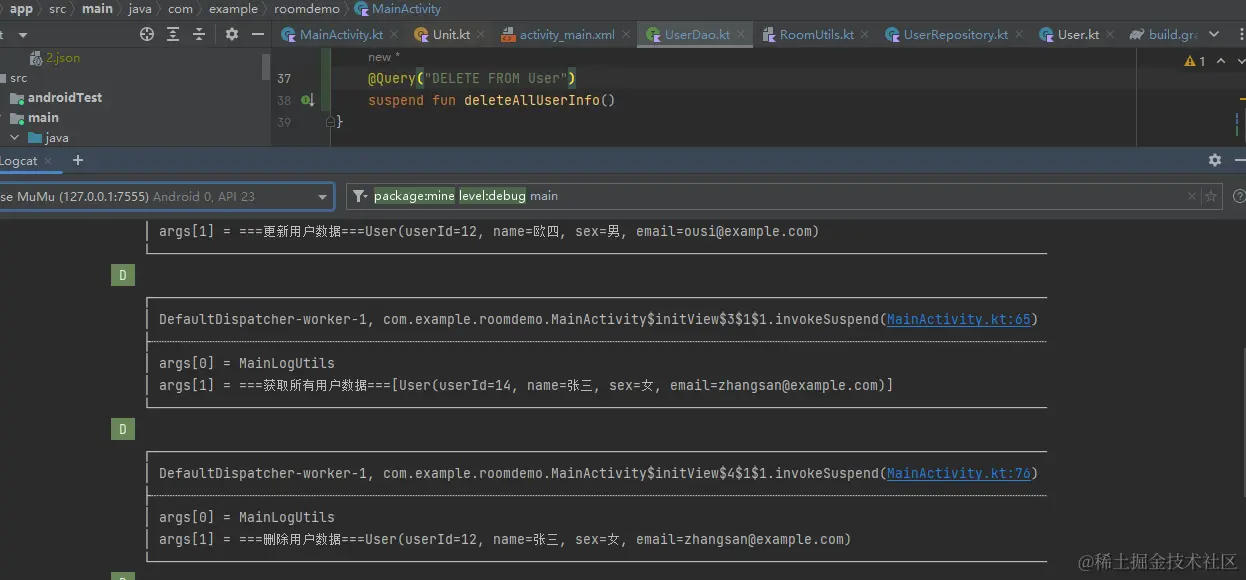
Task: Open the device selector MuMu dropdown
Action: [x=166, y=197]
